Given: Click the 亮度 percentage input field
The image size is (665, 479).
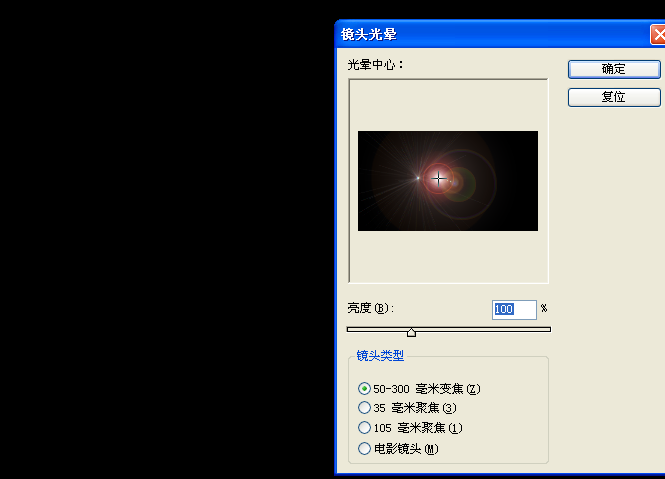Looking at the screenshot, I should 514,309.
